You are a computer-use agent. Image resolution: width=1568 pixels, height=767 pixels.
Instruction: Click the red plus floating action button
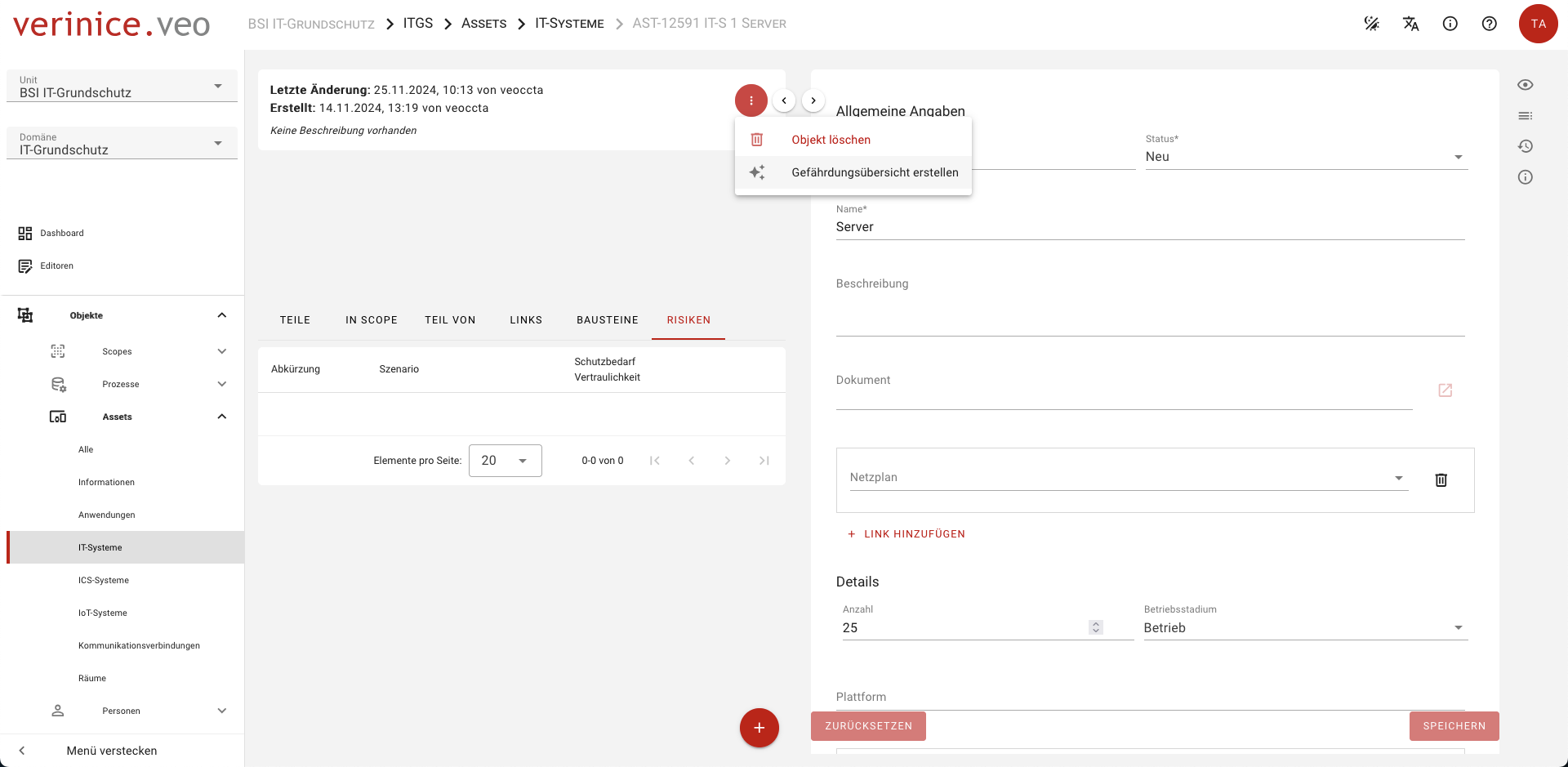click(759, 728)
